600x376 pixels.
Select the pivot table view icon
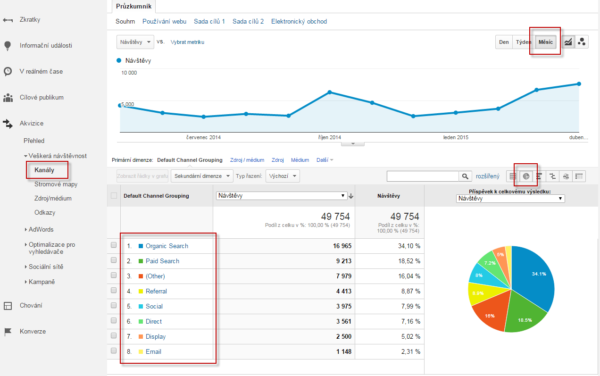point(579,176)
